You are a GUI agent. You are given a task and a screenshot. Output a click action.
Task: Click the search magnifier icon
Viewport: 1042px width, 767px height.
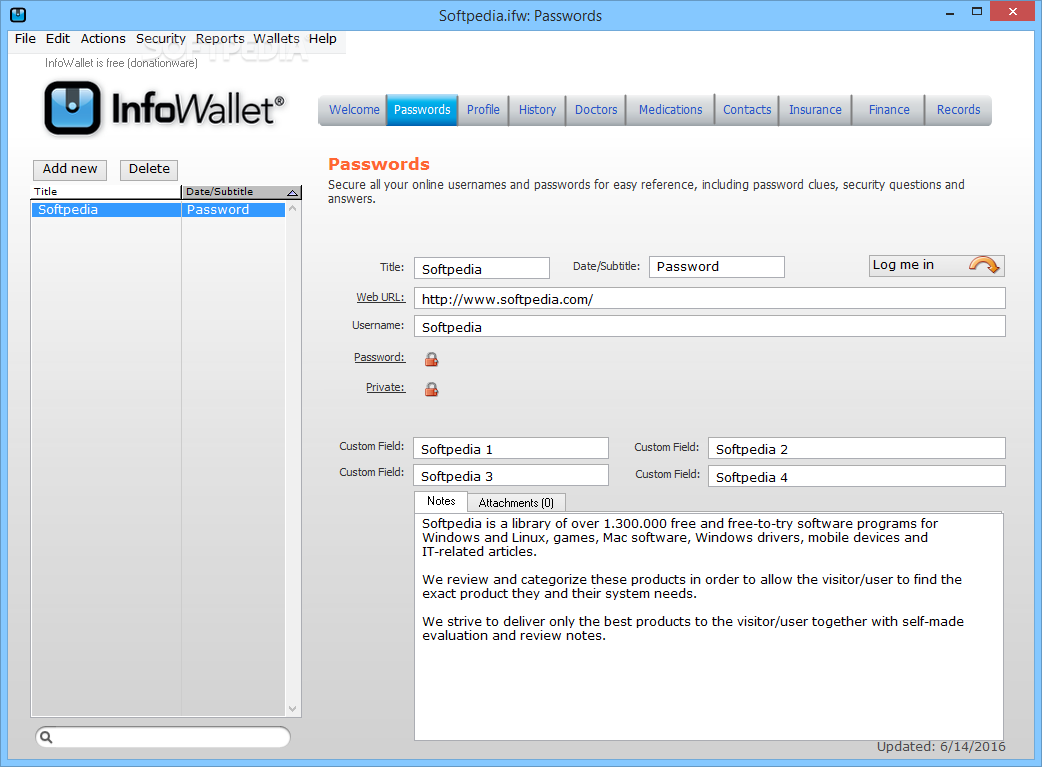point(46,736)
